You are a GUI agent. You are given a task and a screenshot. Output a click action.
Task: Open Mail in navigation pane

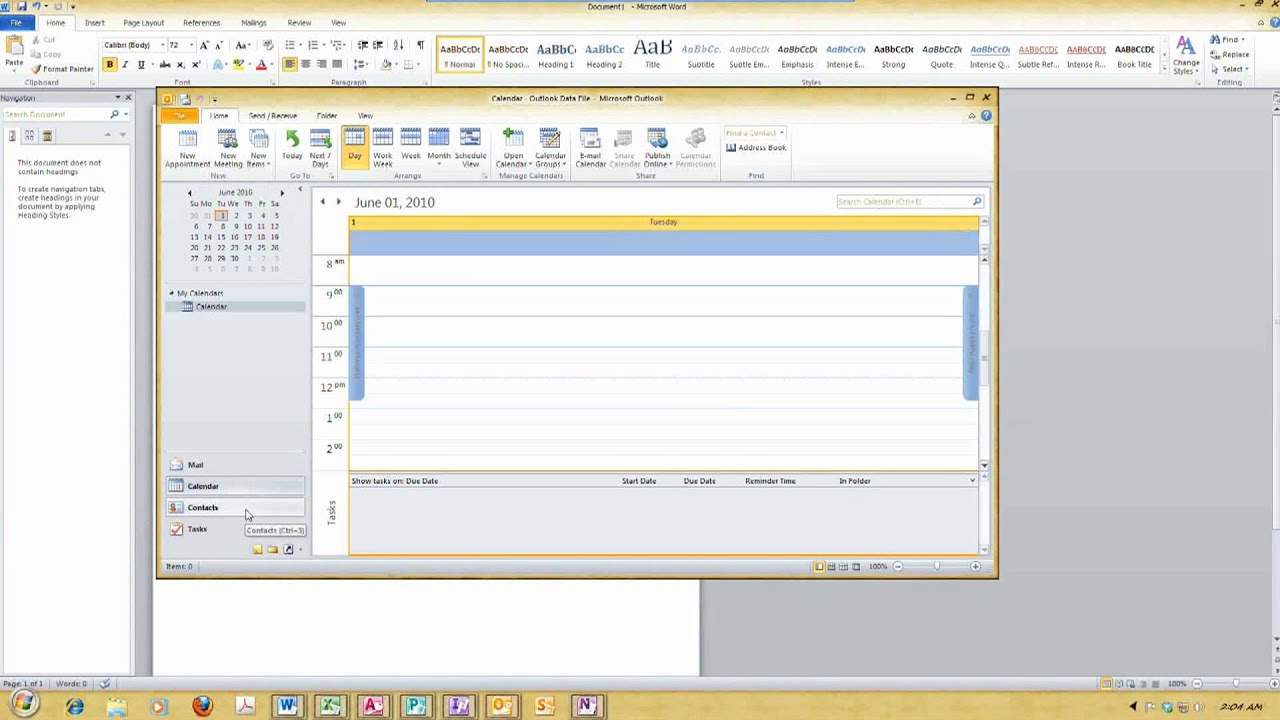tap(235, 465)
